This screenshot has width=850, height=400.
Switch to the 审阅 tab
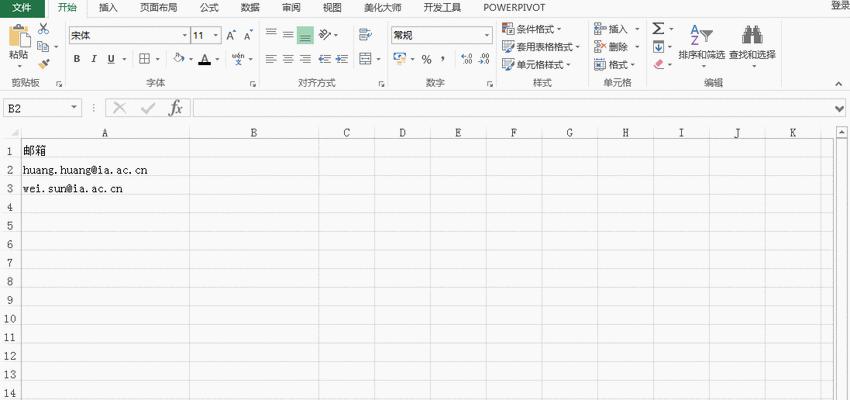tap(291, 8)
